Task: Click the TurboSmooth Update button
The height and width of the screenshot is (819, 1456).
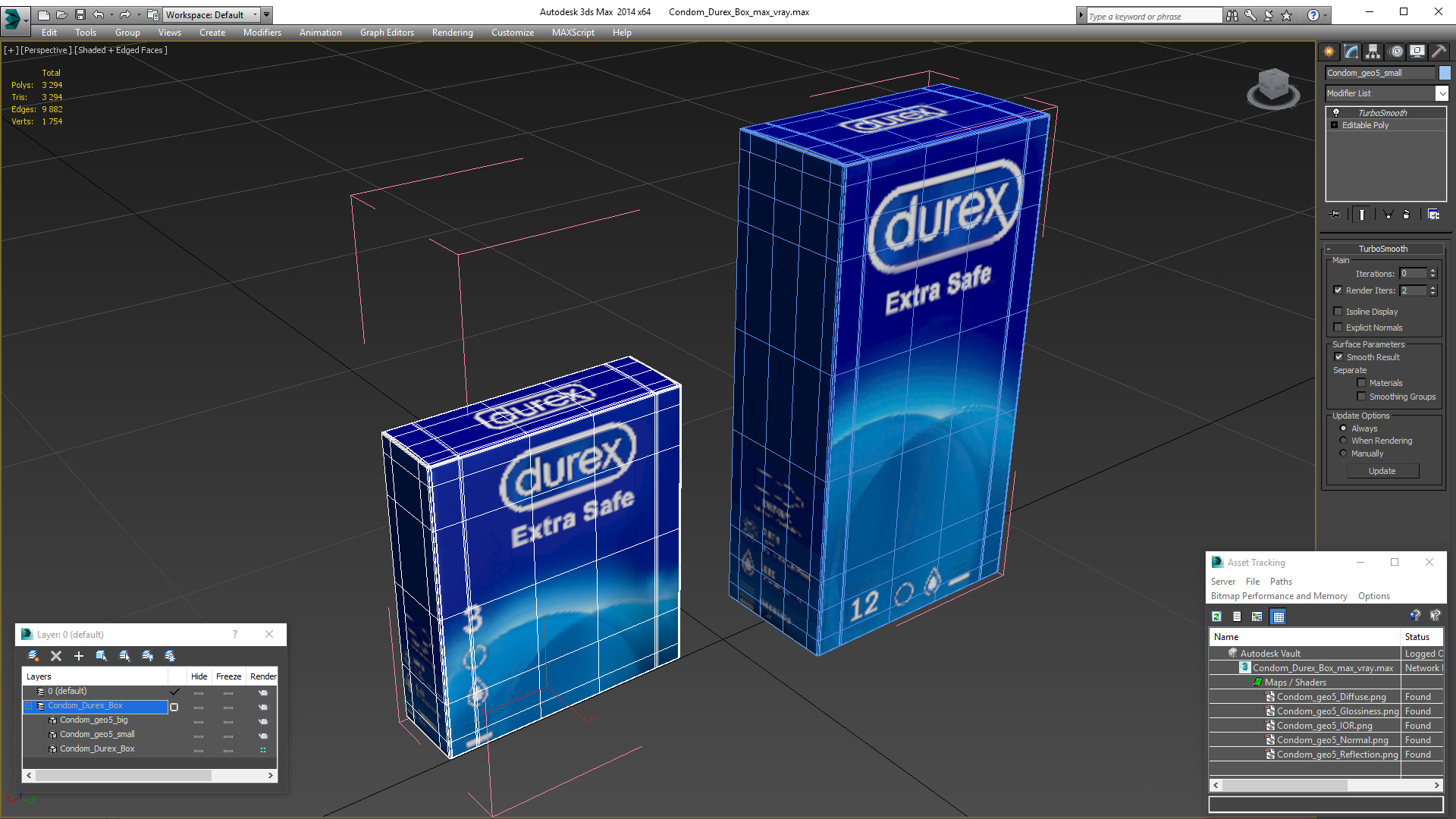Action: tap(1382, 471)
